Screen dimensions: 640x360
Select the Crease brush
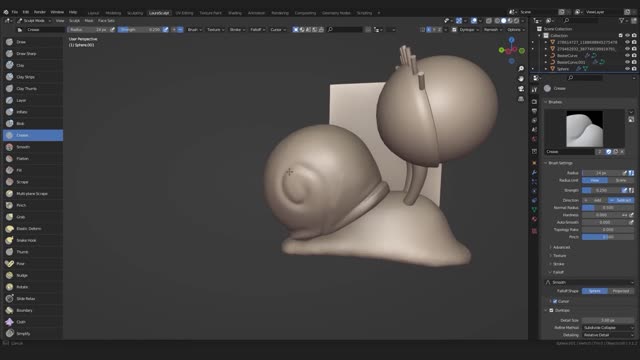[33, 135]
